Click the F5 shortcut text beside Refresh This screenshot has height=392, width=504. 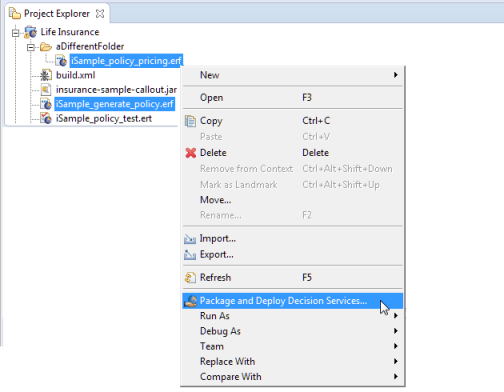click(x=307, y=277)
